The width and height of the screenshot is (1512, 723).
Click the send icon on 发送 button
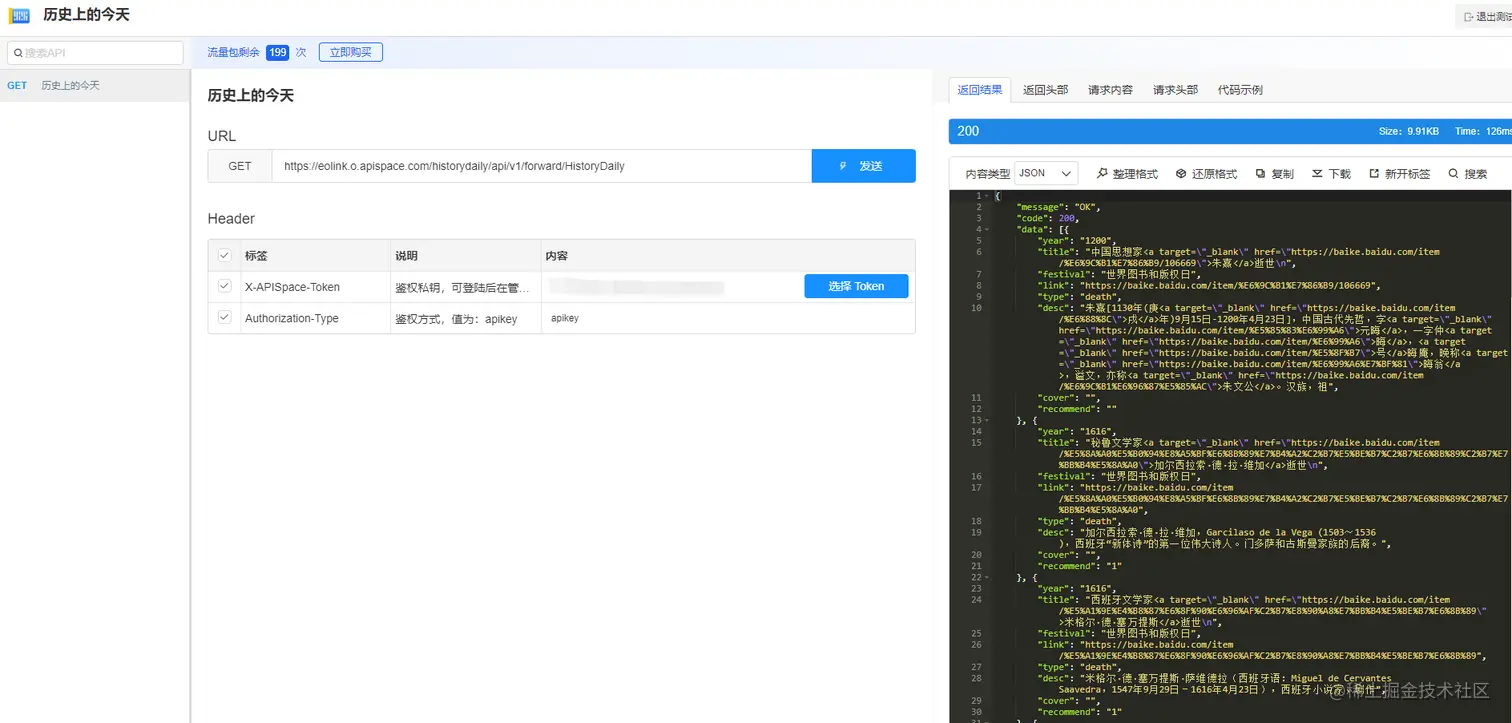pos(844,166)
